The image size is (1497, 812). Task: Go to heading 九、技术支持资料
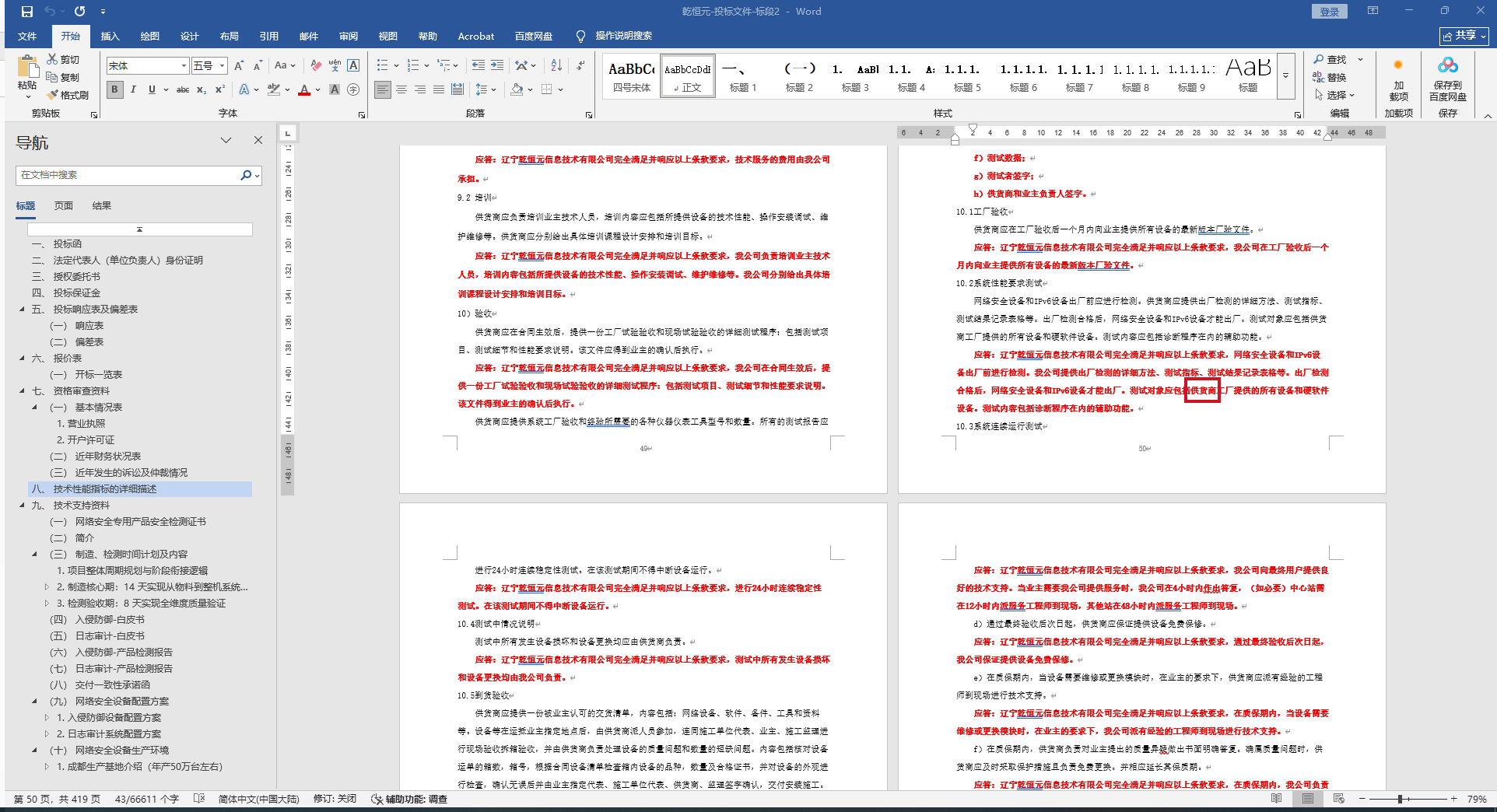[82, 506]
